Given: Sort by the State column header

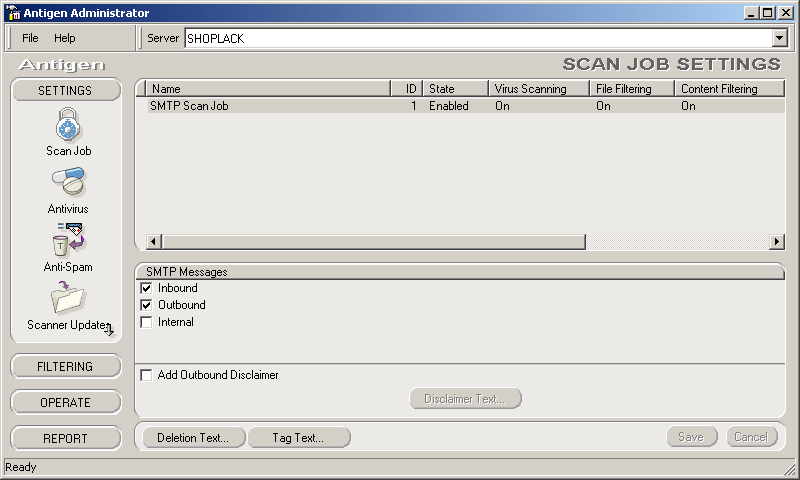Looking at the screenshot, I should coord(456,89).
